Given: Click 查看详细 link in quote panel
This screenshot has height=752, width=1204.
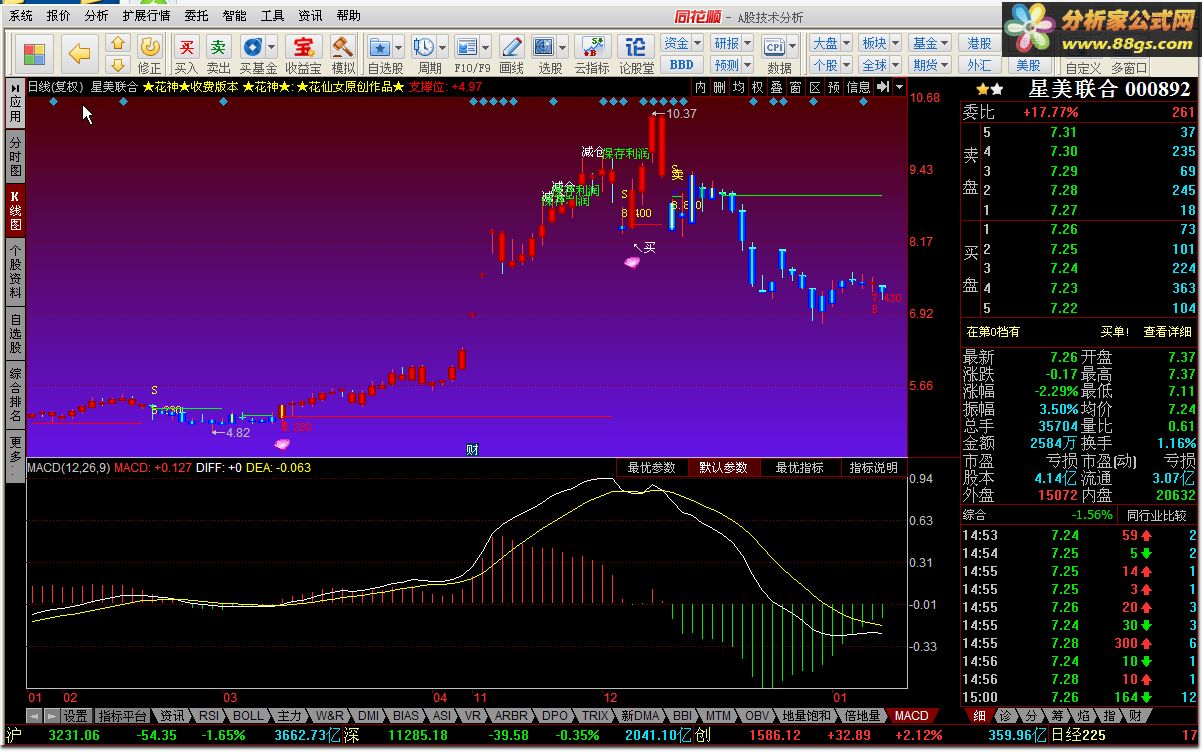Looking at the screenshot, I should coord(1168,332).
